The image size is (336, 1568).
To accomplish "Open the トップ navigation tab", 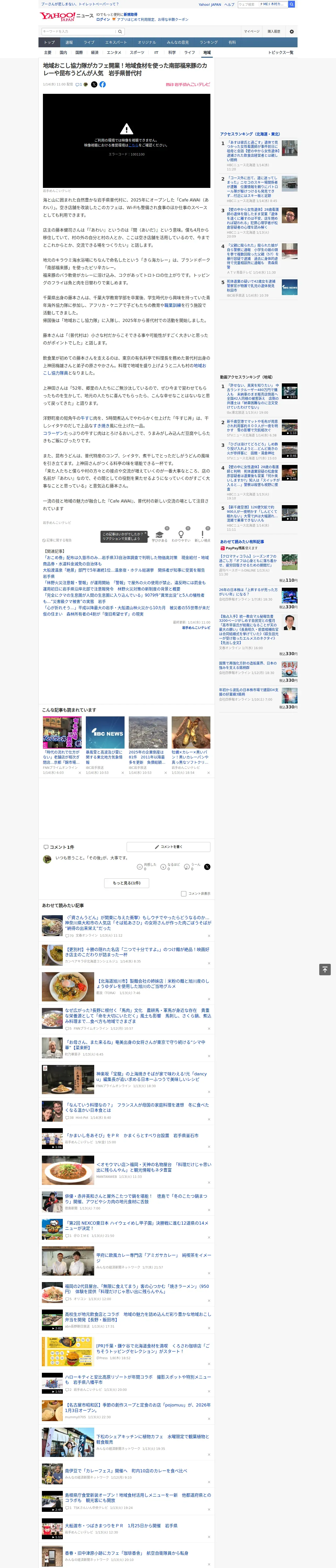I will tap(49, 43).
